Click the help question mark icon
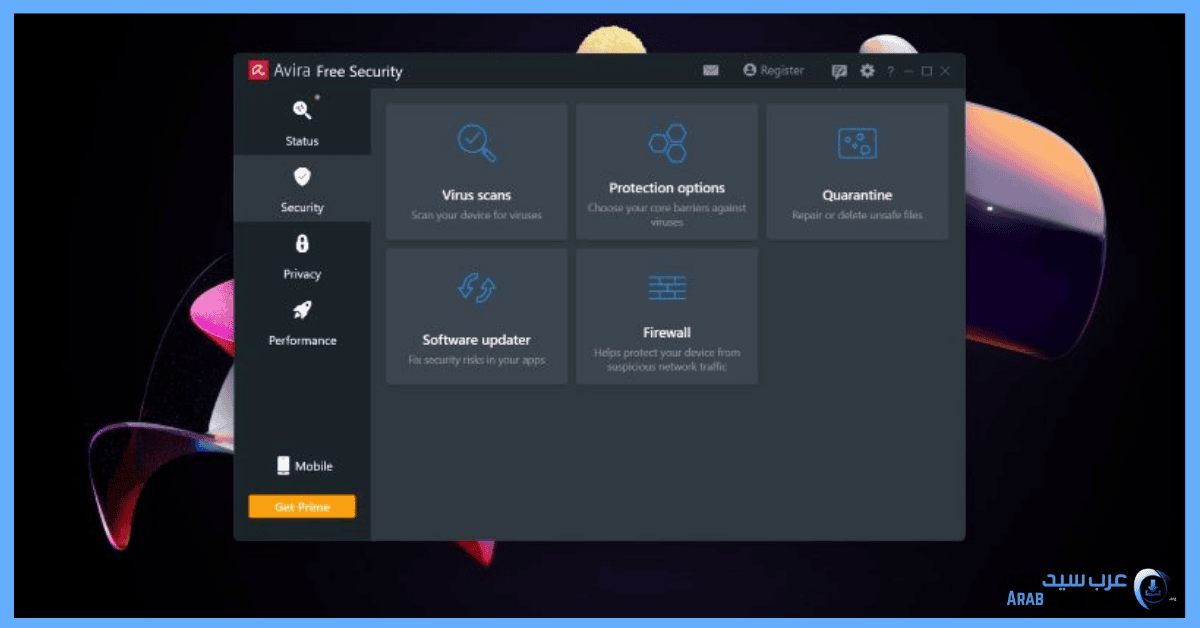1200x628 pixels. tap(890, 71)
